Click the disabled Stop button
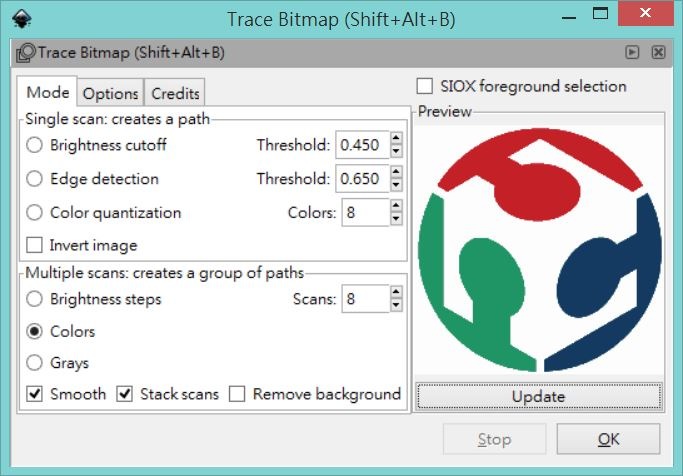Viewport: 683px width, 476px height. point(494,439)
